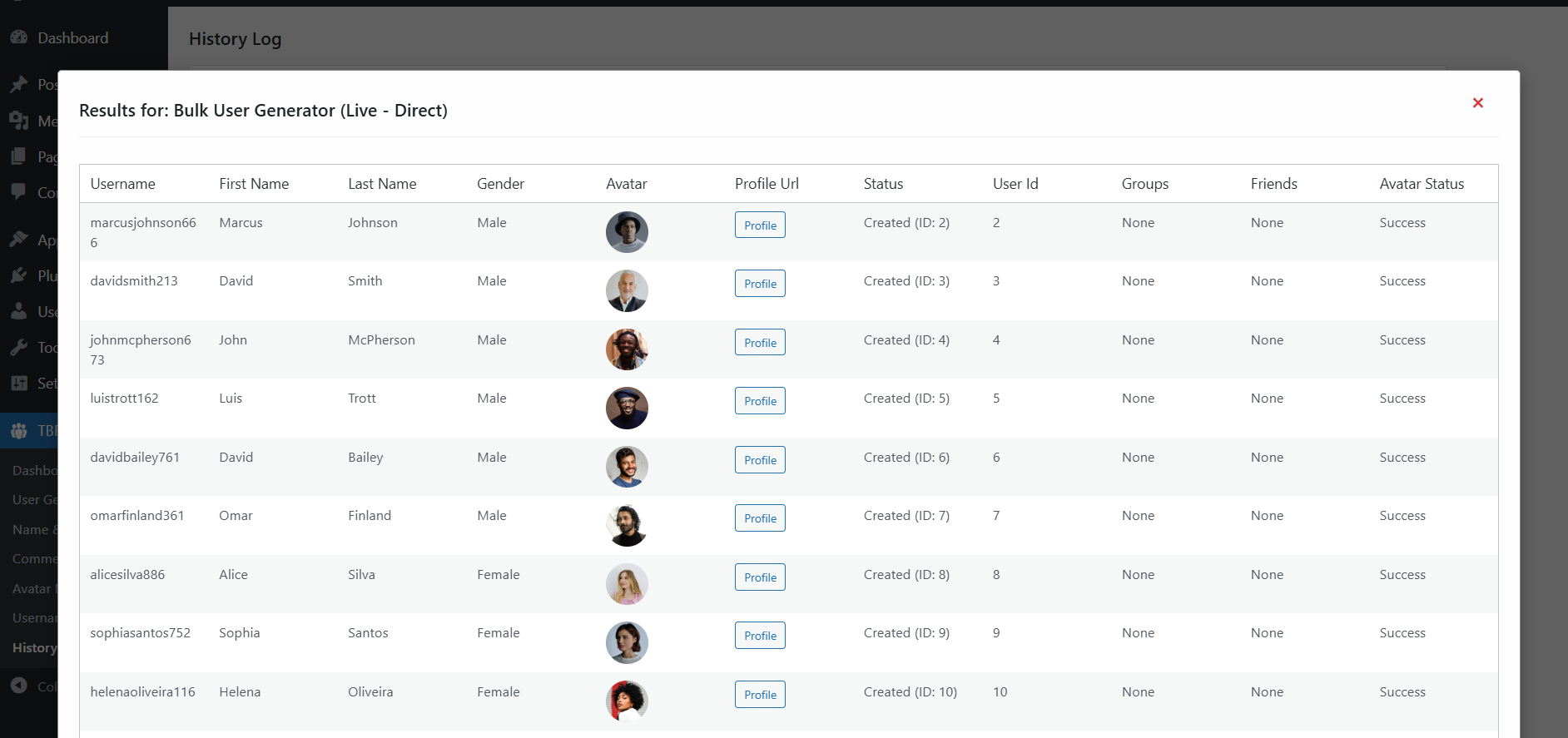Click Marcus Johnson's avatar image
The height and width of the screenshot is (738, 1568).
pos(627,232)
